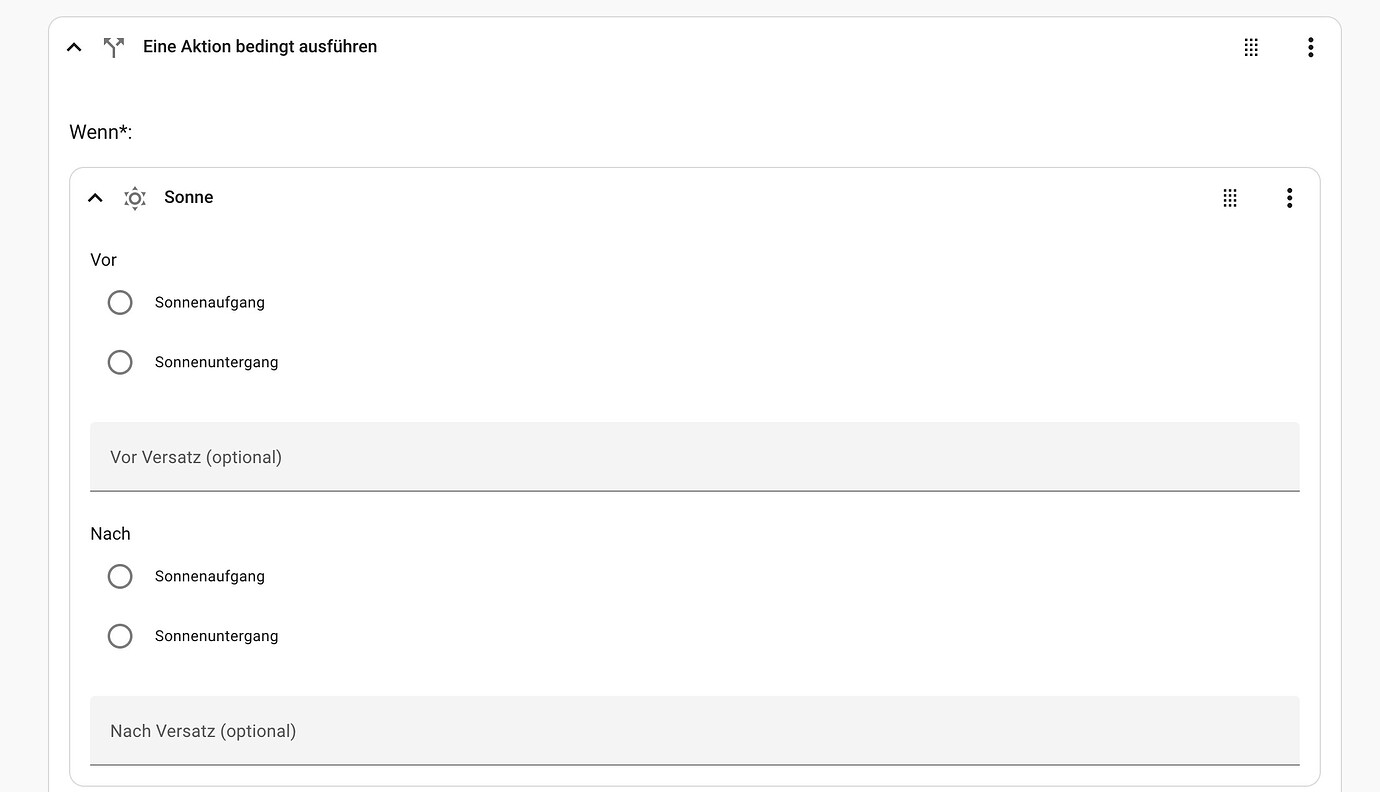Focus the 'Vor Versatz (optional)' field
Screen dimensions: 1380x792
tap(694, 457)
